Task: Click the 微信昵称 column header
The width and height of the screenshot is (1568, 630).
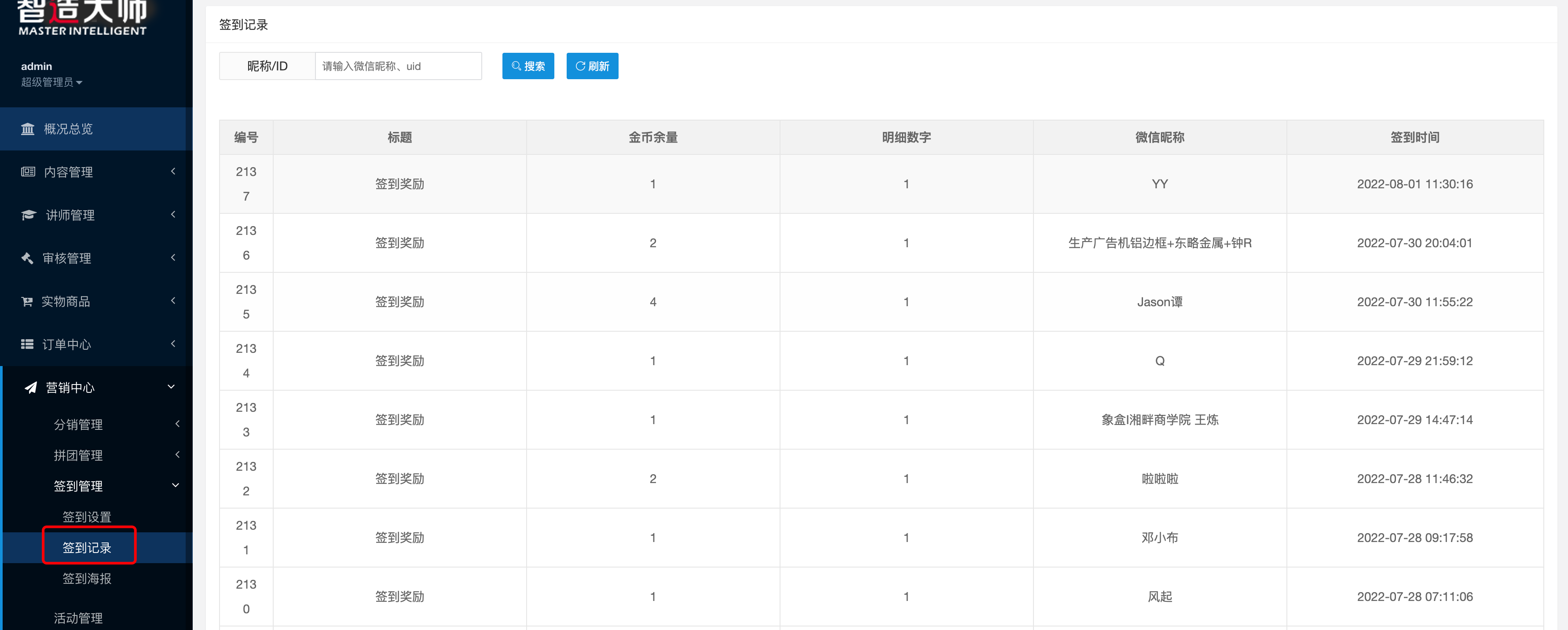Action: point(1160,138)
